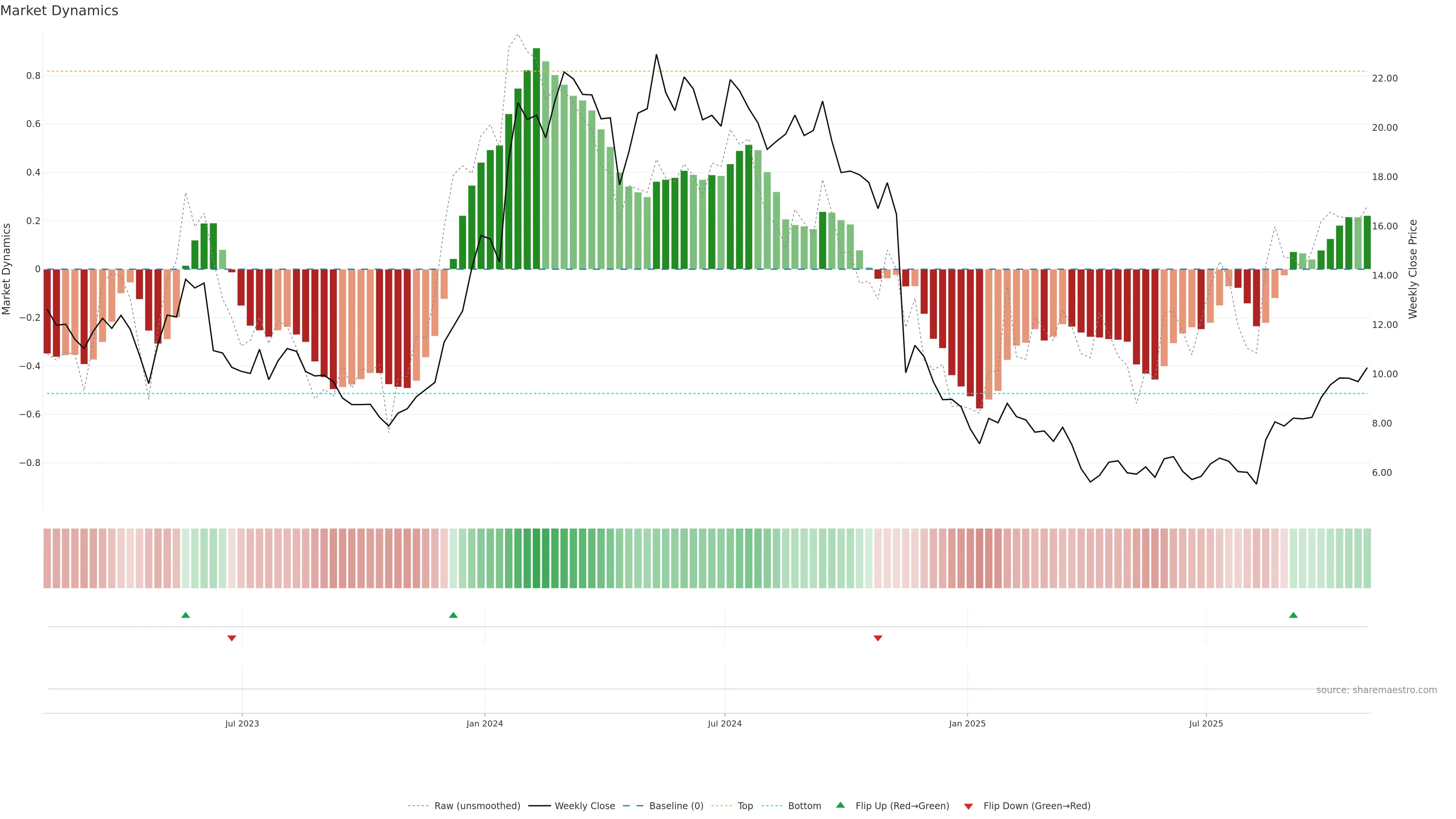
Task: Click the 22.00 price axis label
Action: [x=1384, y=78]
